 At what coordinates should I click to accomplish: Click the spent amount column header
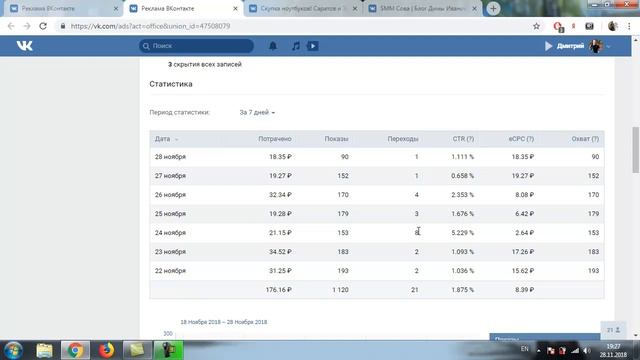pos(275,139)
